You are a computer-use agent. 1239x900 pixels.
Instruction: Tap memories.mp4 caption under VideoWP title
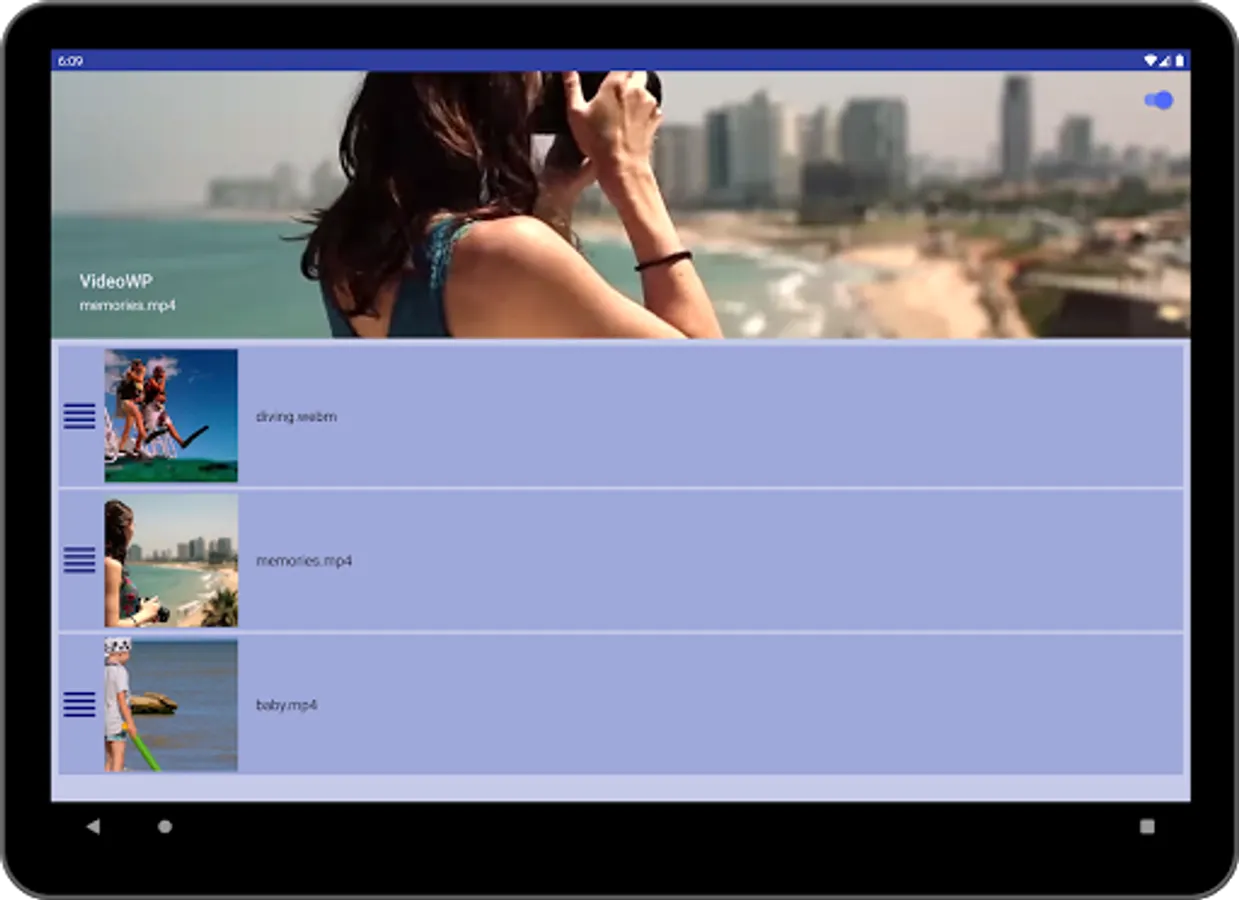tap(128, 305)
